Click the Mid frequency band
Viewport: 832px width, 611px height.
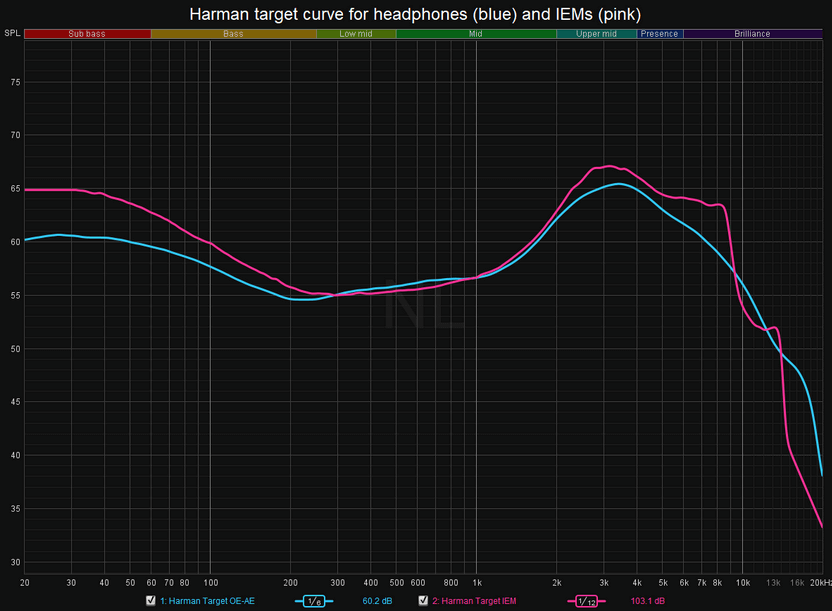coord(476,33)
